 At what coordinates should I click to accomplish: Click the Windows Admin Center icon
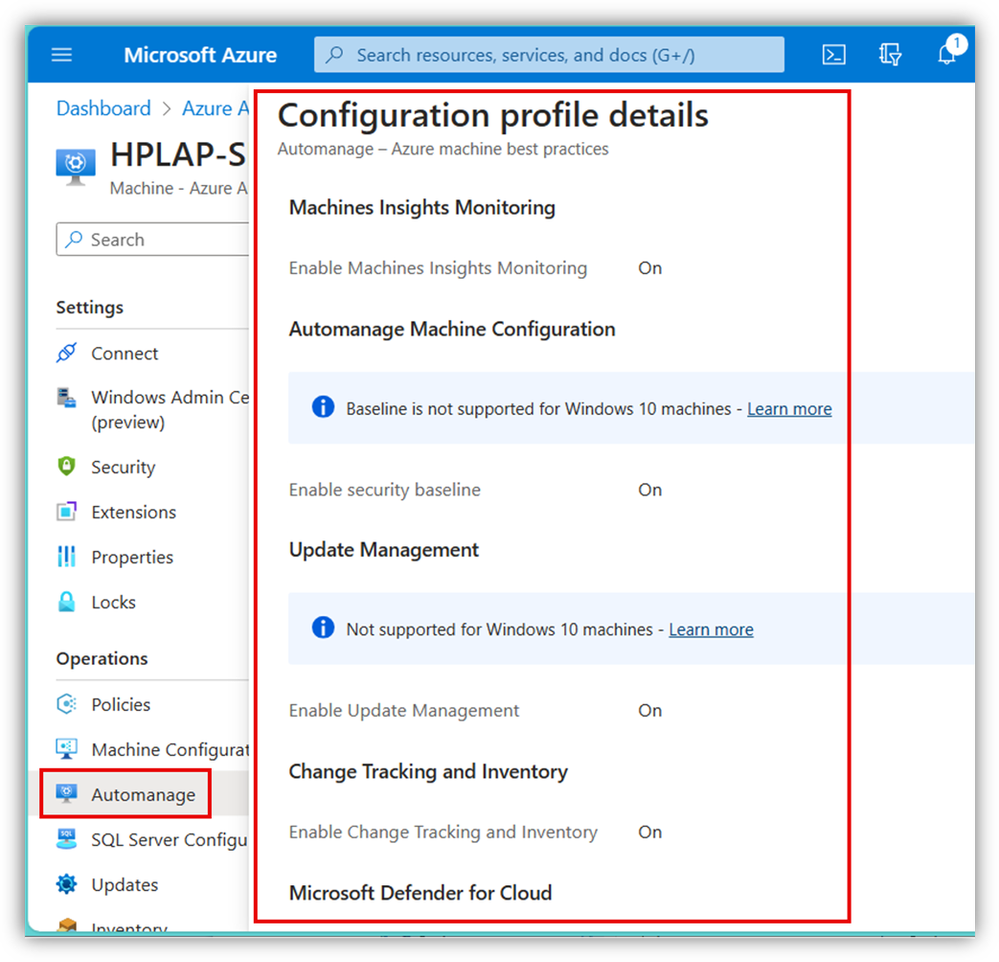pos(67,398)
